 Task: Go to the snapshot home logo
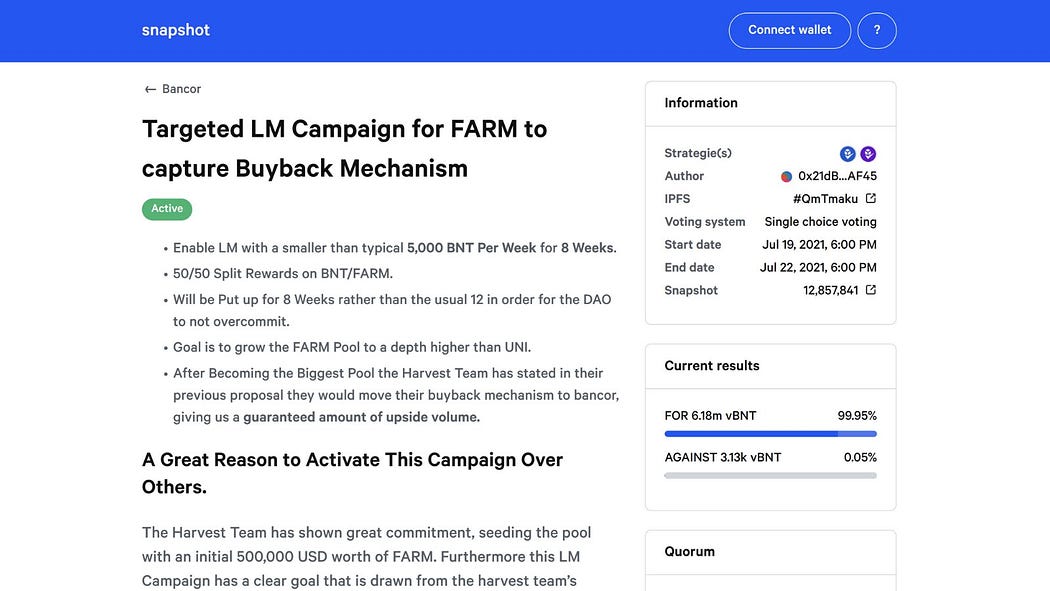point(176,30)
